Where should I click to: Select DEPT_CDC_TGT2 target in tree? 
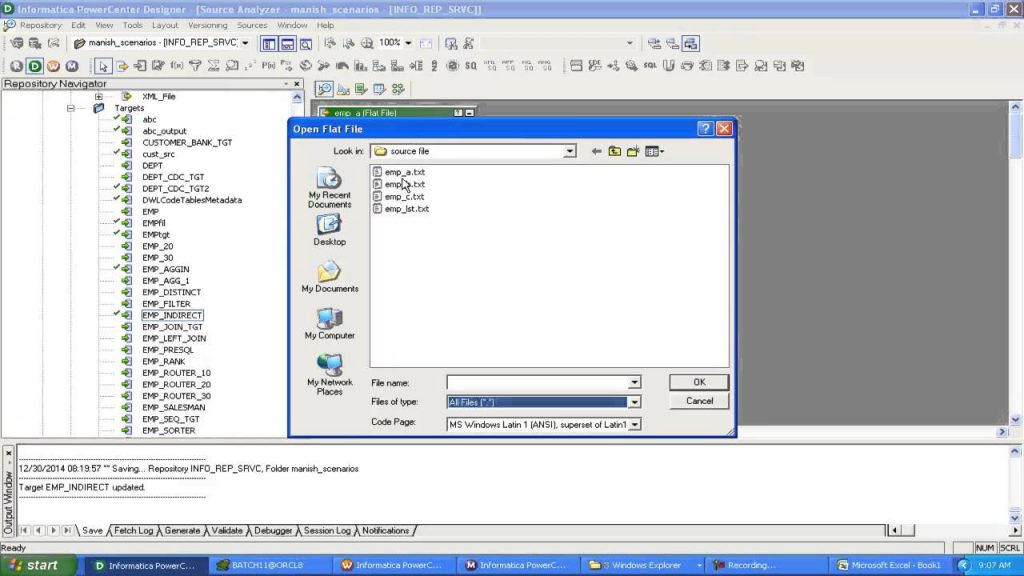coord(176,188)
